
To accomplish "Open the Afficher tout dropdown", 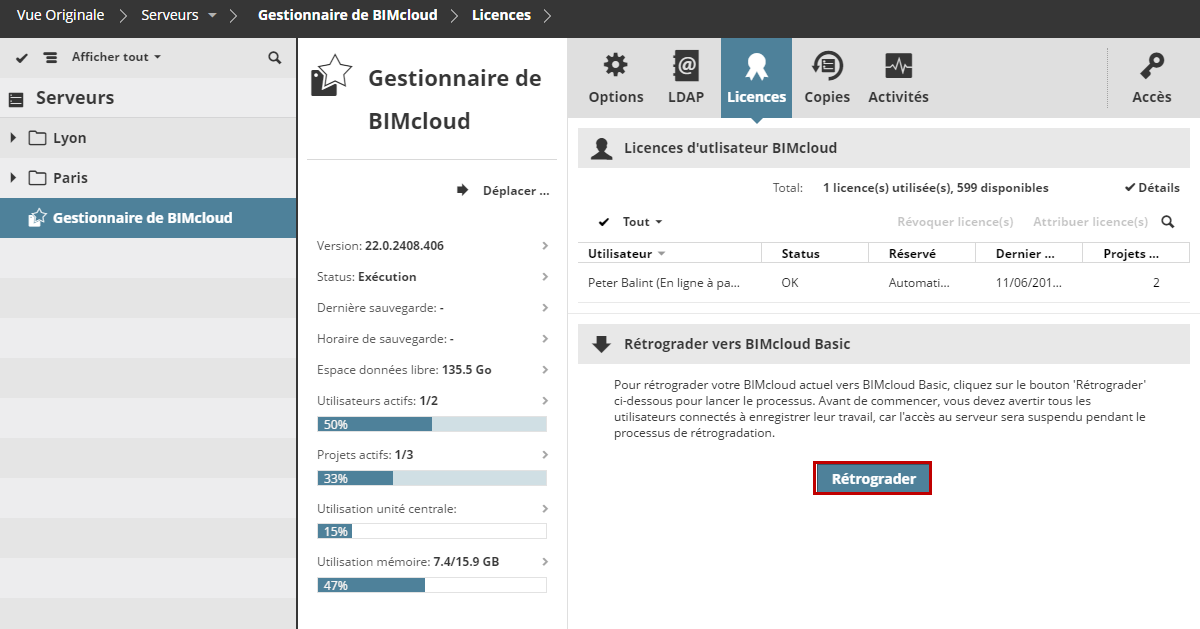I will coord(116,57).
